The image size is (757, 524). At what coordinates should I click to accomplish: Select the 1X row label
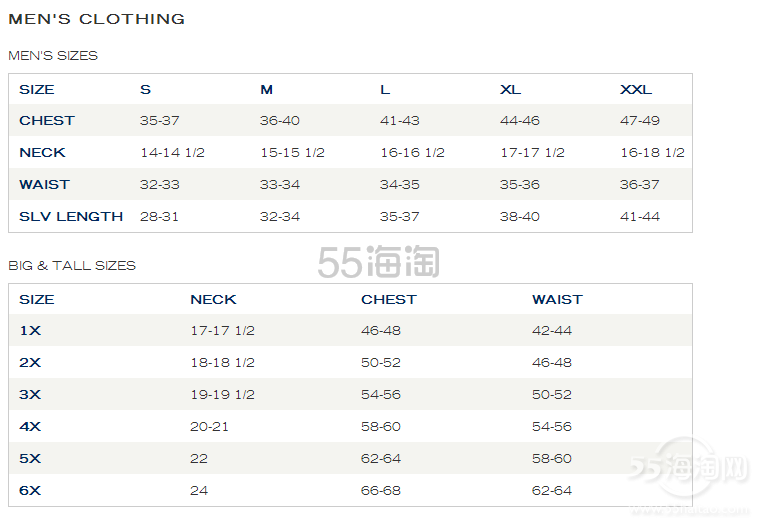(30, 331)
